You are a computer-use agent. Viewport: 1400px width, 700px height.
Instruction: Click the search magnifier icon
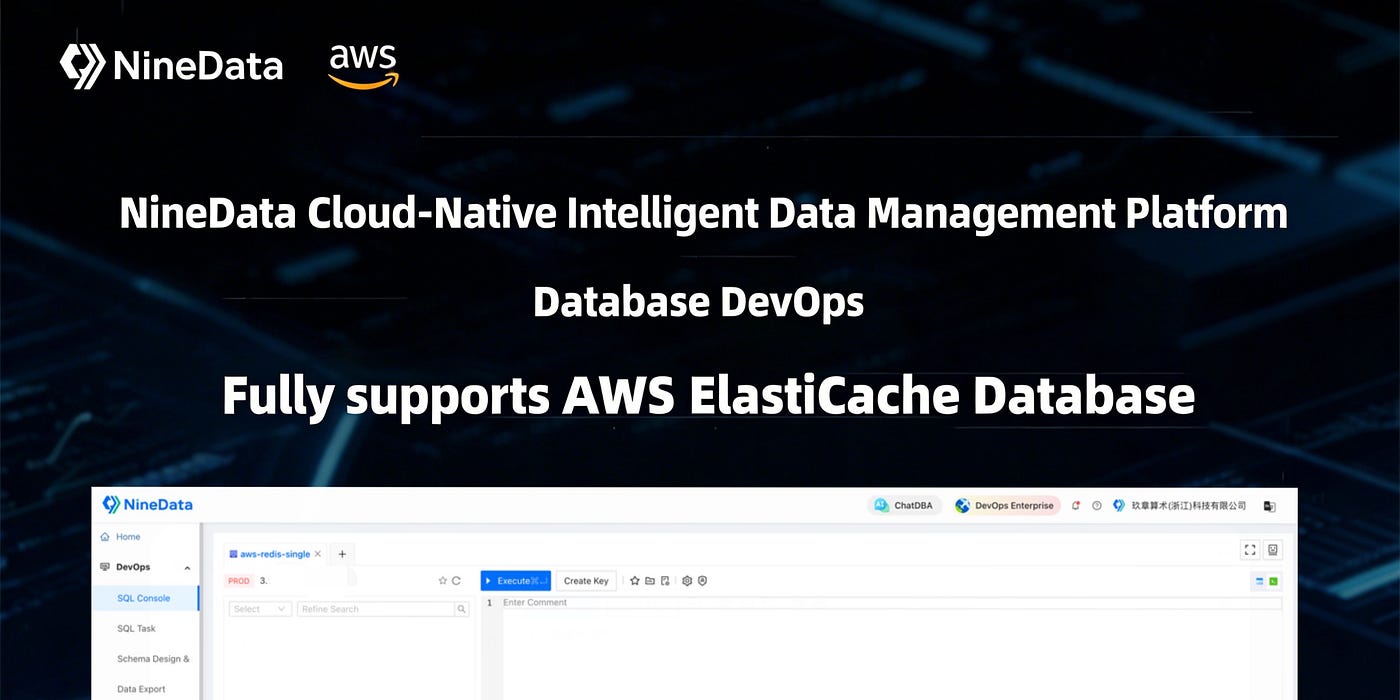462,609
